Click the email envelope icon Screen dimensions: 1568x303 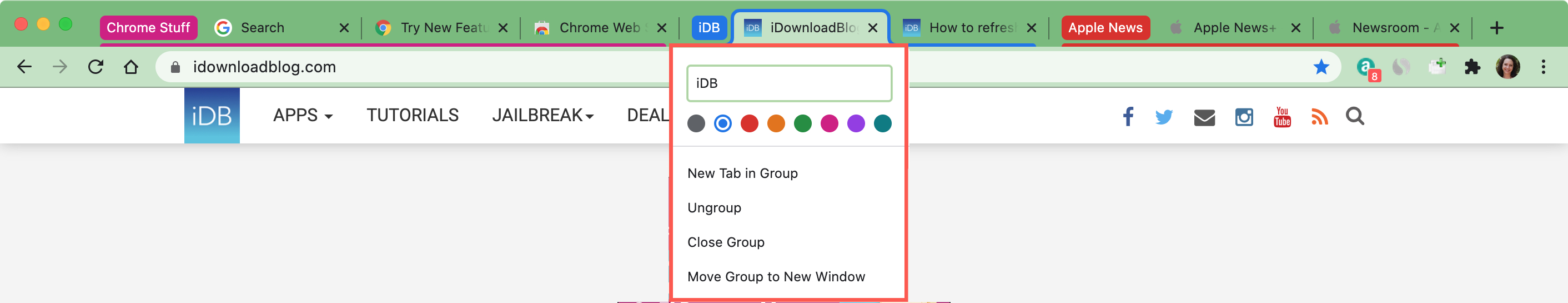coord(1204,117)
